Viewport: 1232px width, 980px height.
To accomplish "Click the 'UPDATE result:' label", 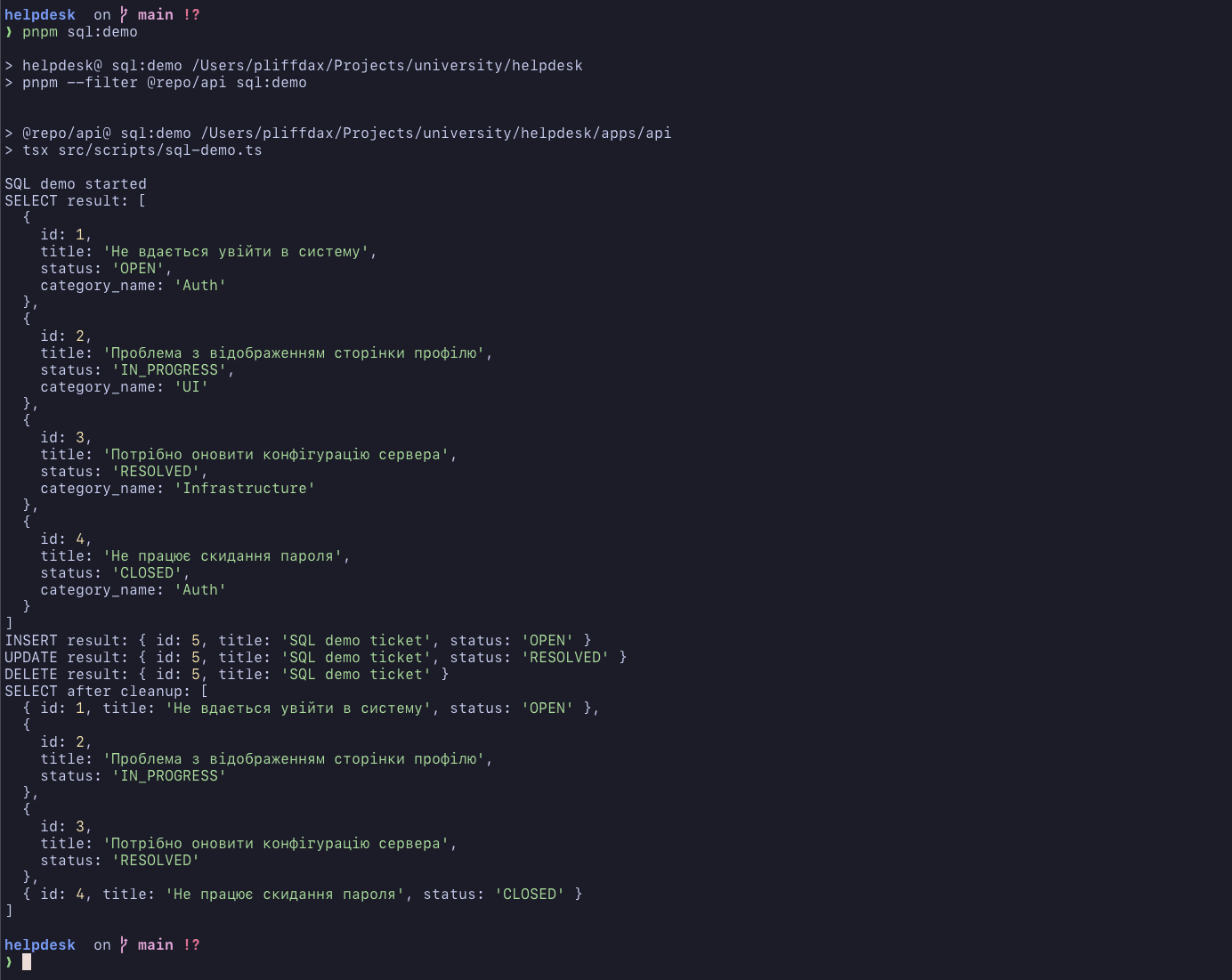I will (x=67, y=658).
